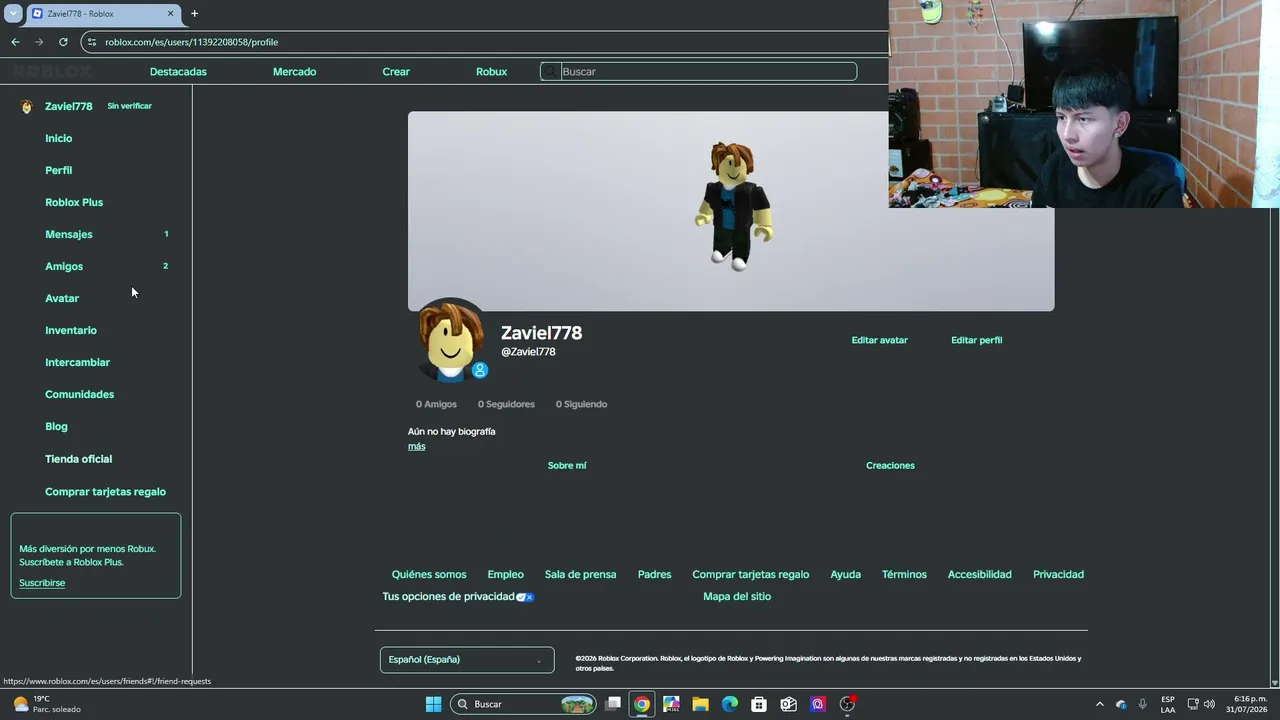1280x720 pixels.
Task: Click the Google Chrome taskbar icon
Action: click(642, 704)
